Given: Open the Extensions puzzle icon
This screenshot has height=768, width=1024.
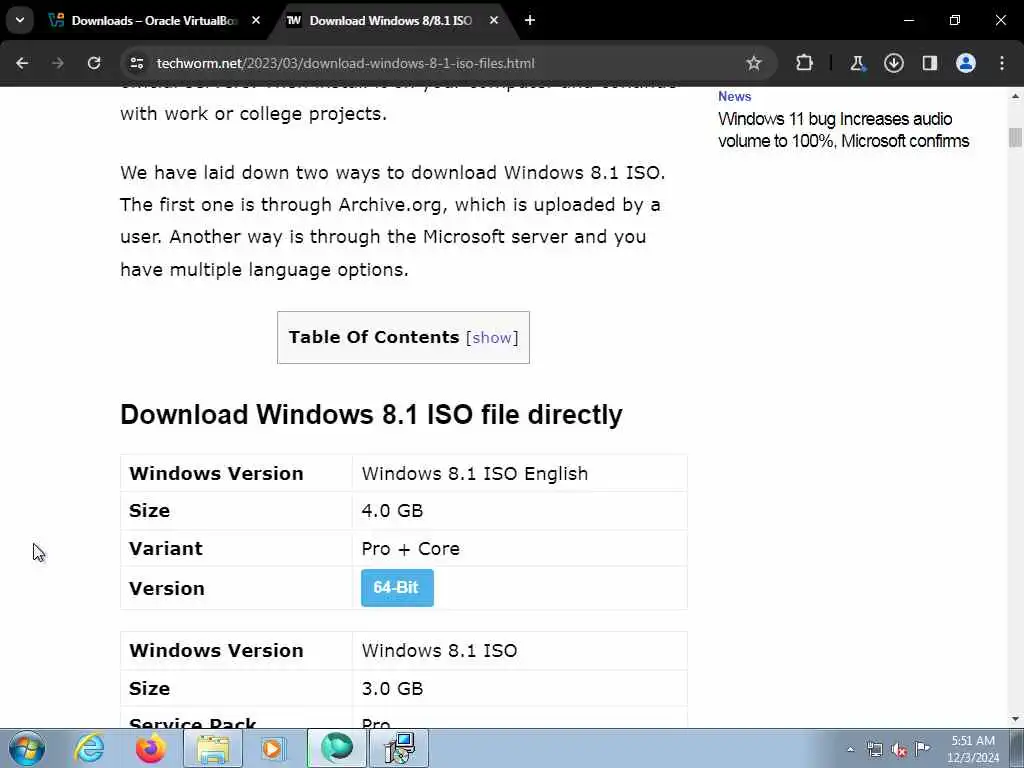Looking at the screenshot, I should pyautogui.click(x=805, y=63).
